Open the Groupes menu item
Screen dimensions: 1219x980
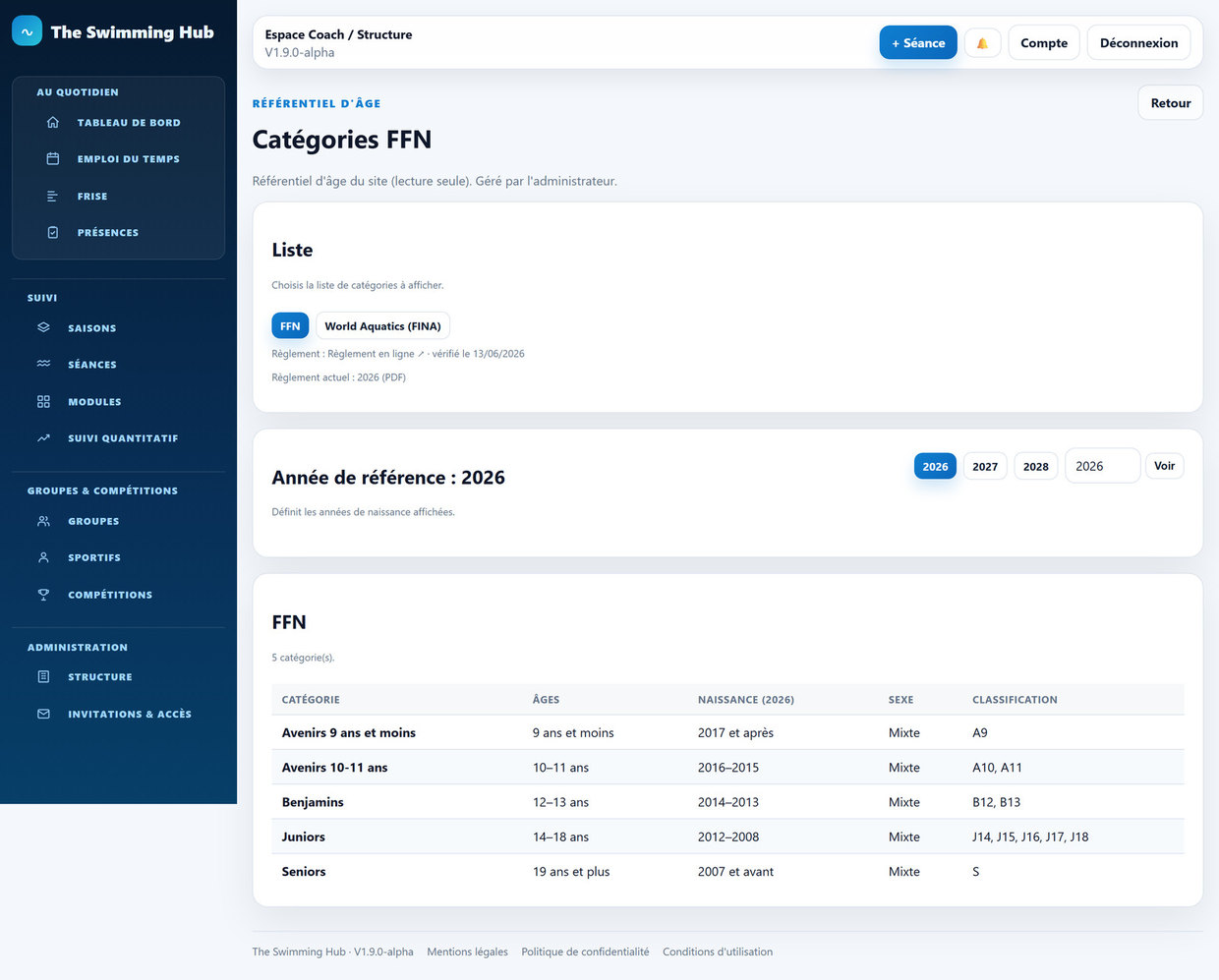tap(93, 521)
